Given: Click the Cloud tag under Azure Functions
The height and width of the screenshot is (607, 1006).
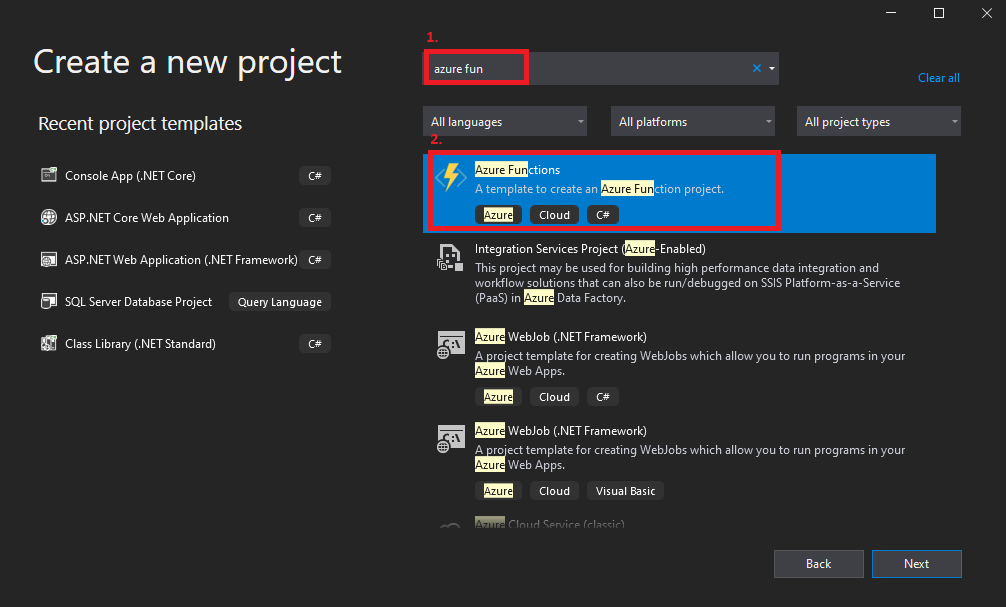Looking at the screenshot, I should click(554, 214).
